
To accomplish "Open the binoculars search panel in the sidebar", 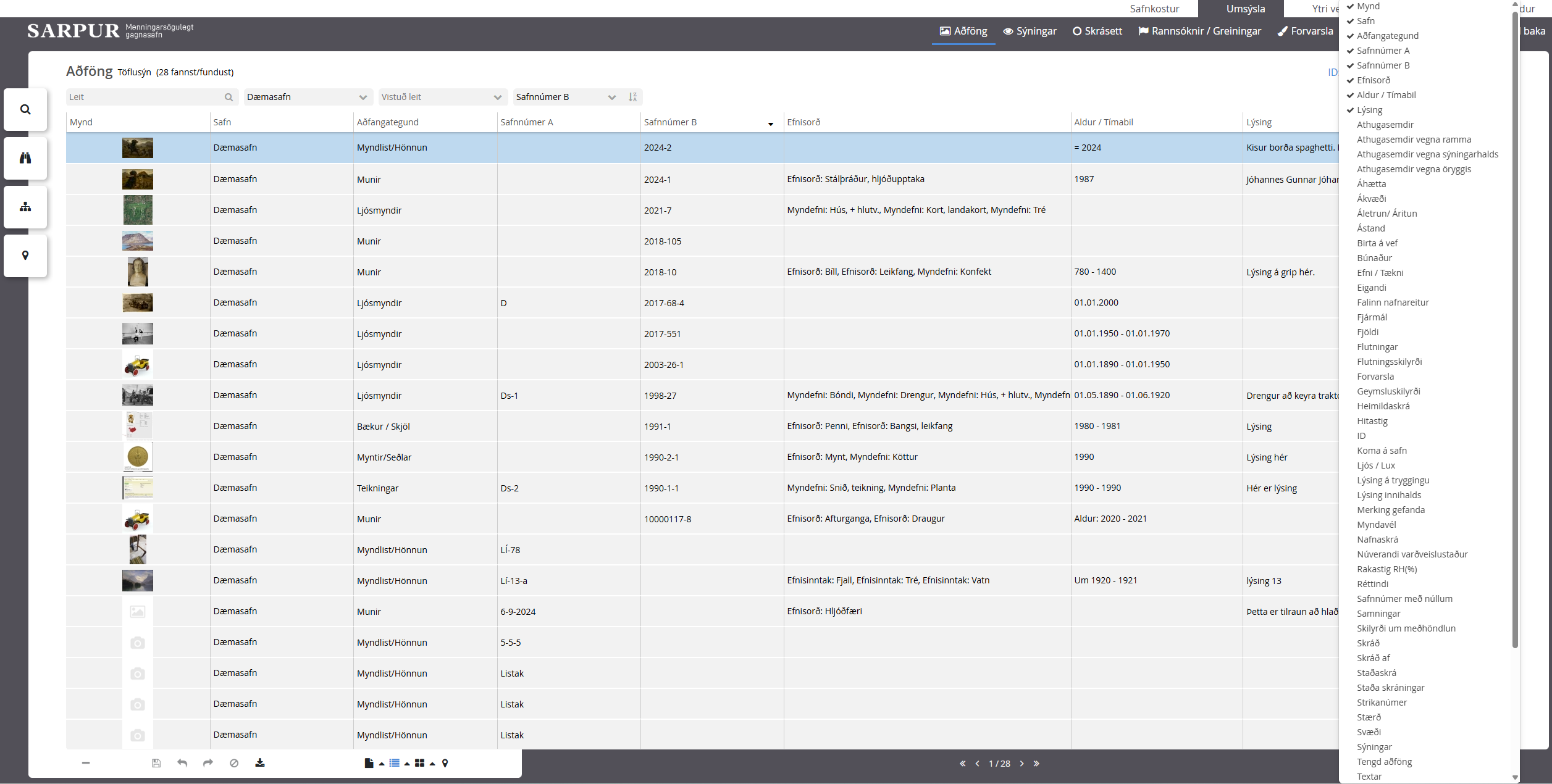I will 25,158.
